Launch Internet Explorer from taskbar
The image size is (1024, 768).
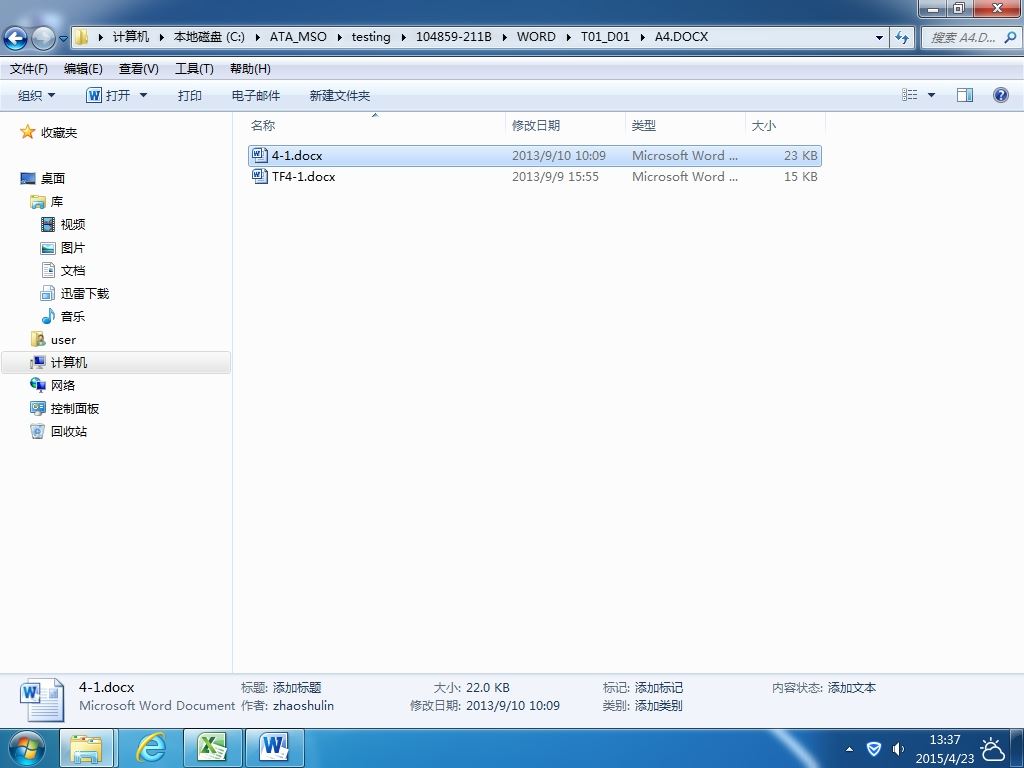coord(150,748)
